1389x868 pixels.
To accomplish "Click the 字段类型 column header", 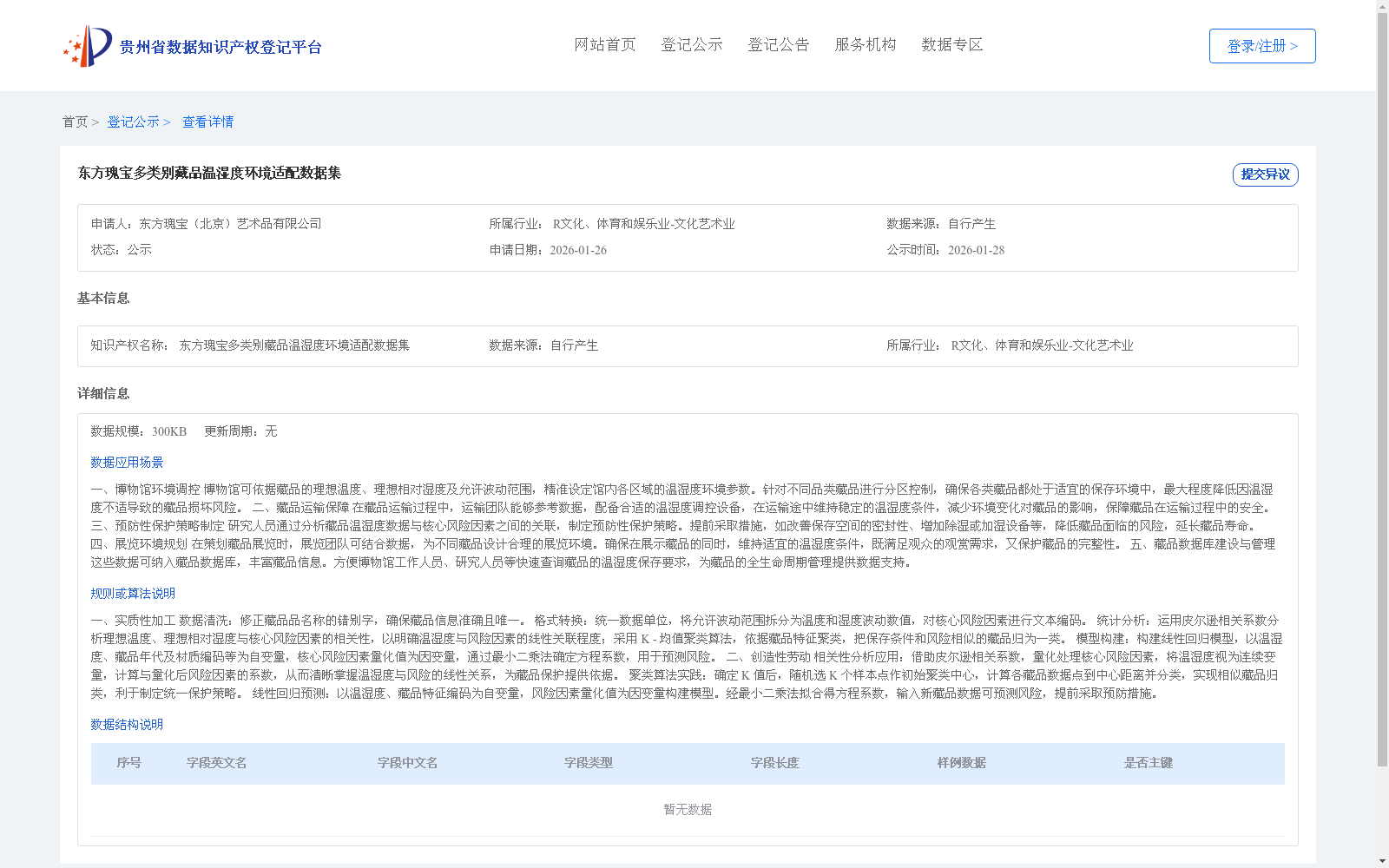I will click(588, 763).
